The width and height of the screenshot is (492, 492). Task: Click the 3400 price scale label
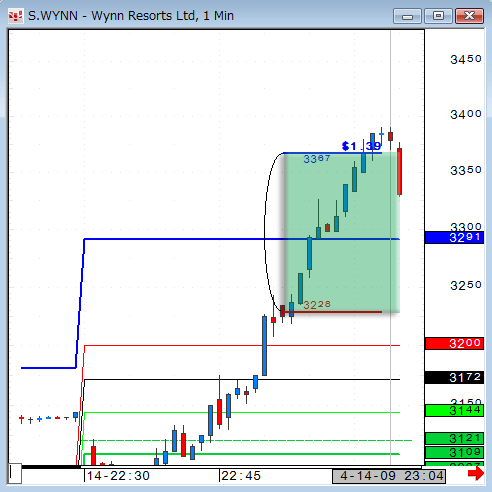pyautogui.click(x=466, y=114)
